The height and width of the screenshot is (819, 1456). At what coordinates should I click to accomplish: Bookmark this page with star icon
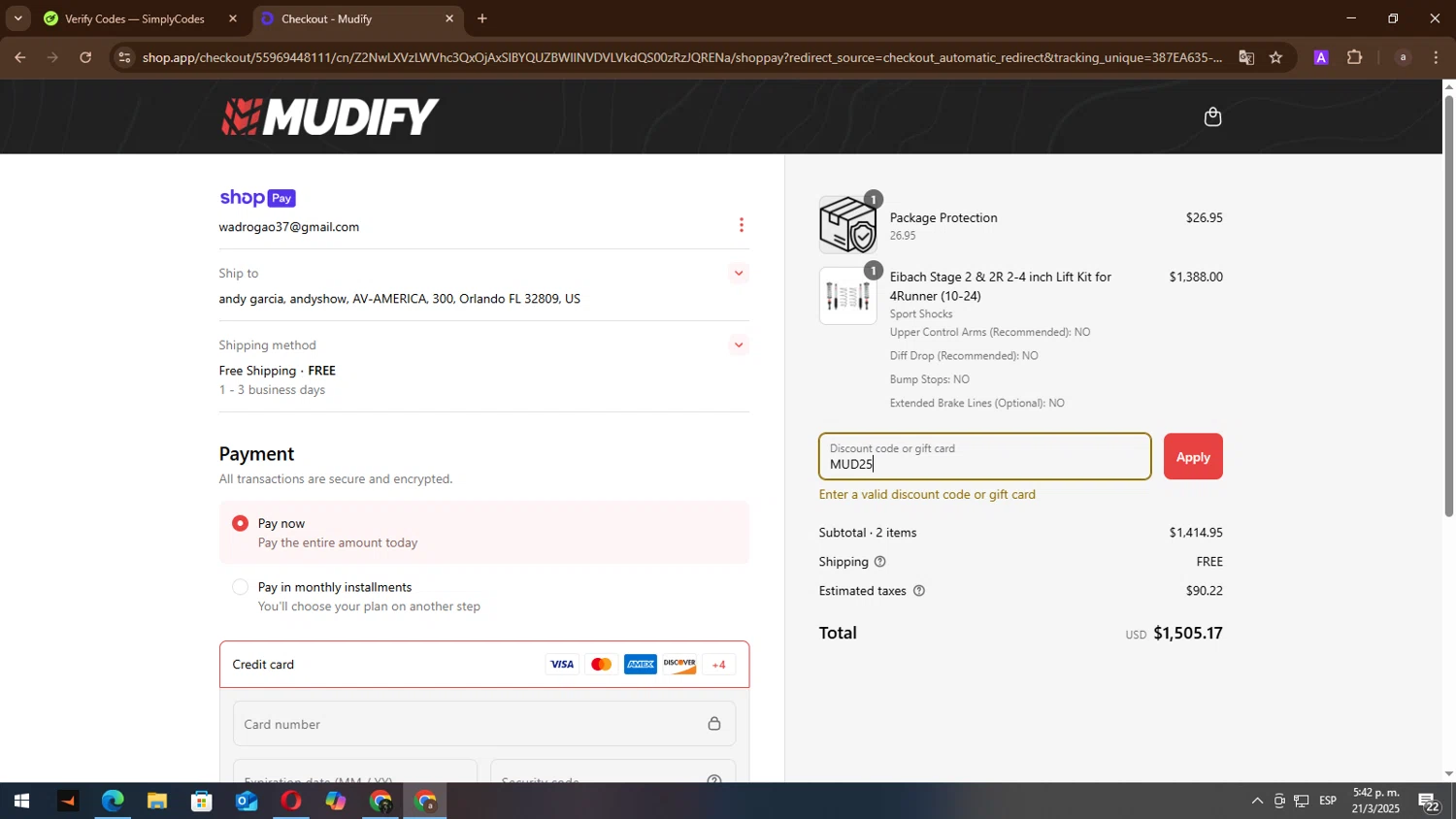[x=1275, y=58]
